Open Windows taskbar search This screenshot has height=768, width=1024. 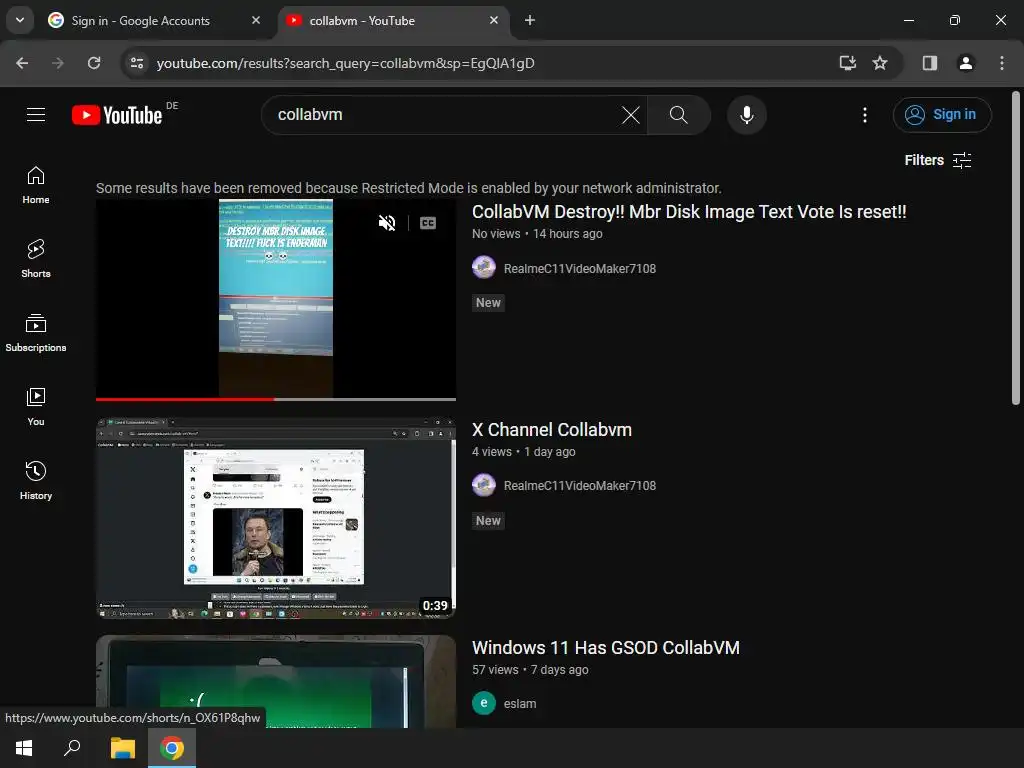coord(72,748)
